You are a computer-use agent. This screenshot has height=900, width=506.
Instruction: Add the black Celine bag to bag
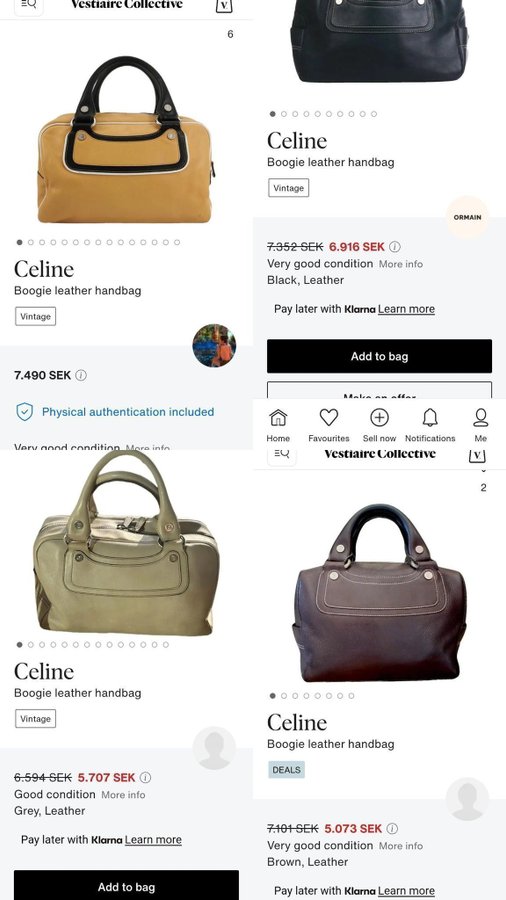click(x=379, y=356)
